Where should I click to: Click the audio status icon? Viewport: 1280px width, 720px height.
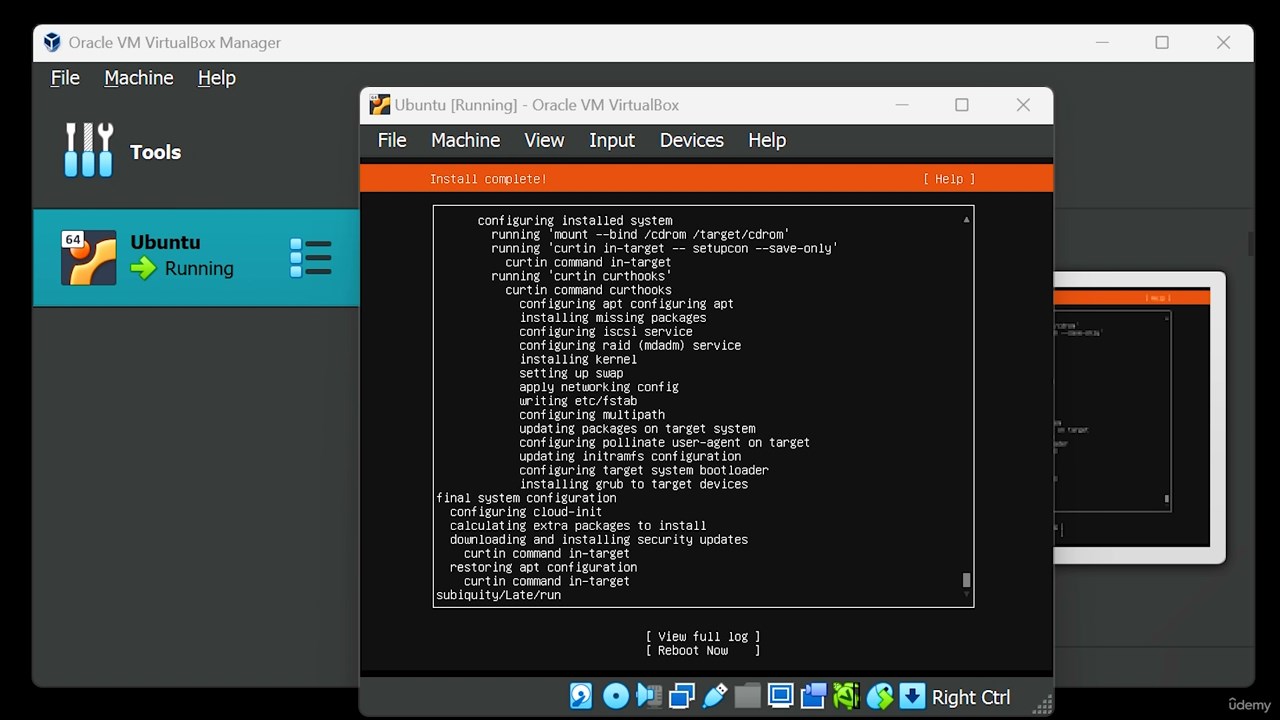click(x=649, y=696)
